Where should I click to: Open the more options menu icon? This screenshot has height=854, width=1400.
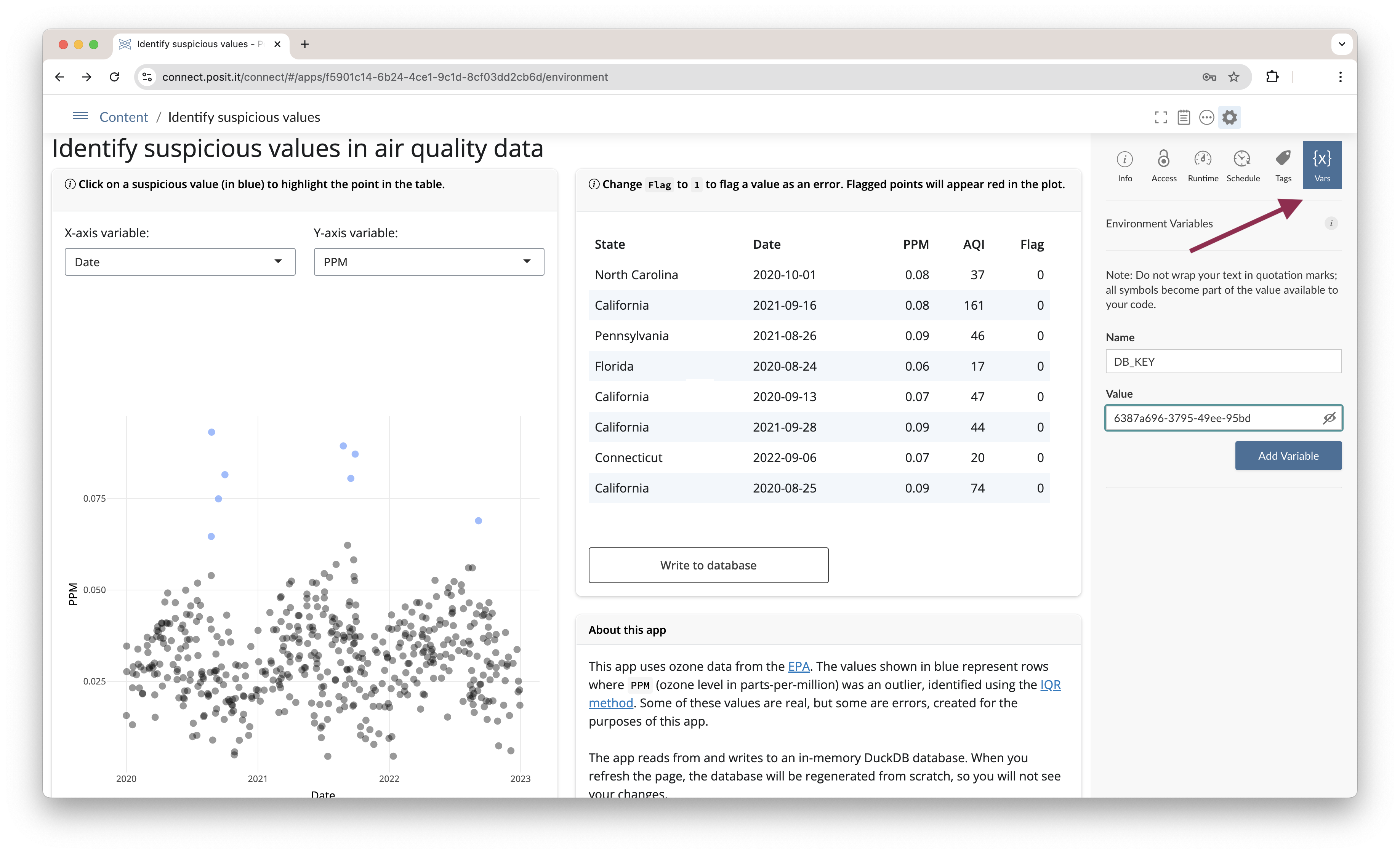pyautogui.click(x=1207, y=117)
